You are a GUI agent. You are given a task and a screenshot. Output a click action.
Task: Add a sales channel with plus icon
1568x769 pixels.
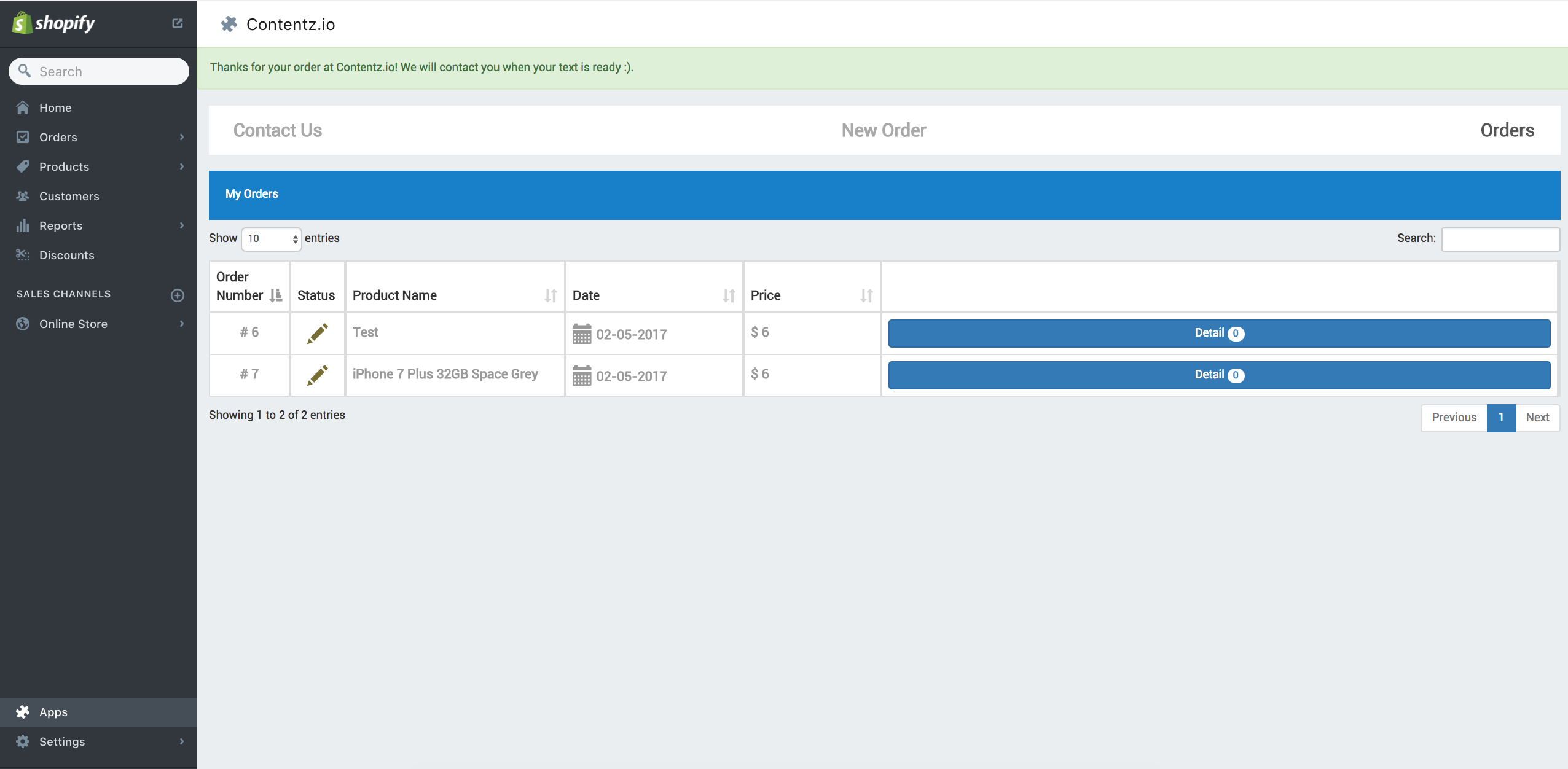[178, 295]
